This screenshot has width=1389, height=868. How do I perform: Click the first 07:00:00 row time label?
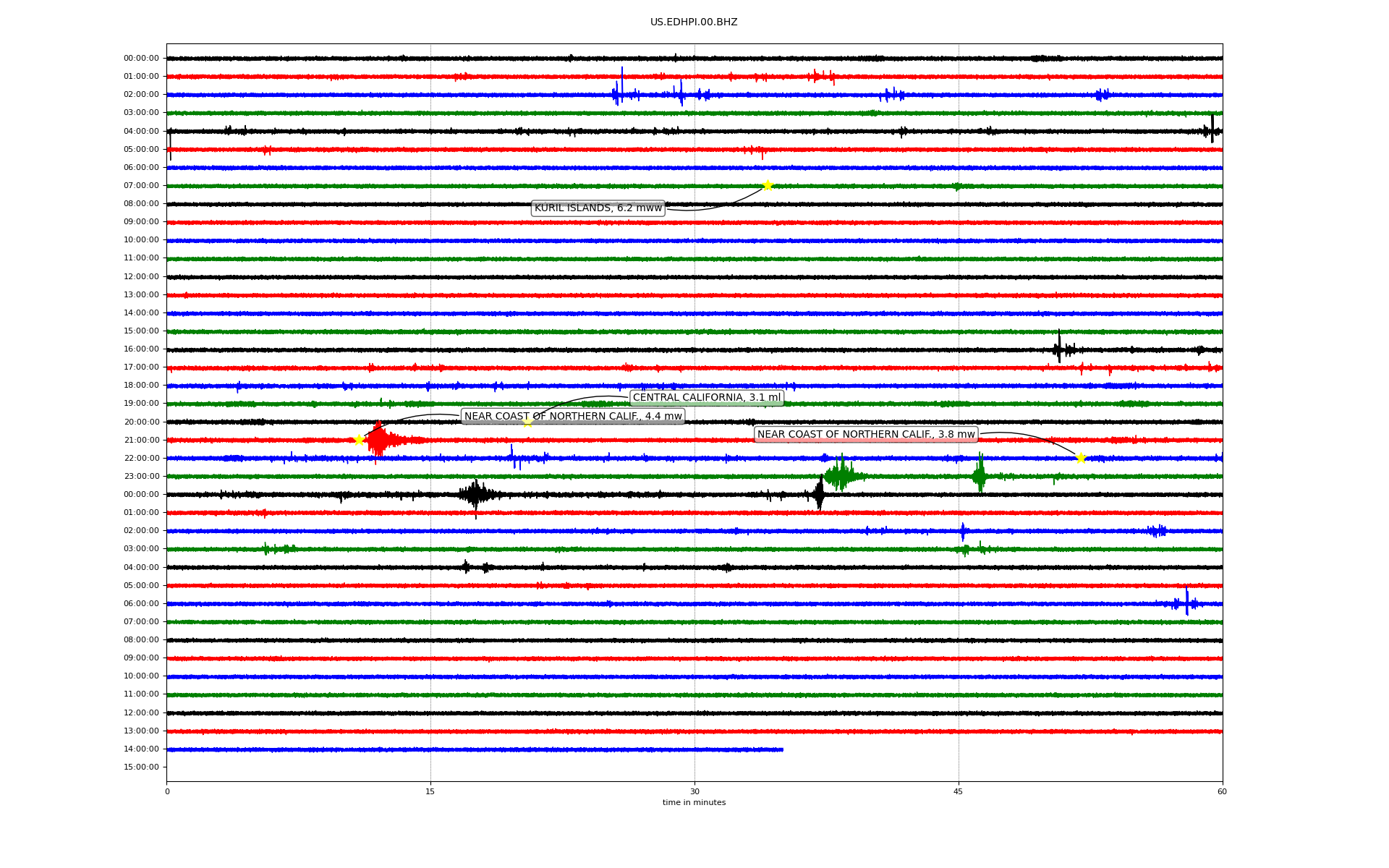(x=141, y=186)
